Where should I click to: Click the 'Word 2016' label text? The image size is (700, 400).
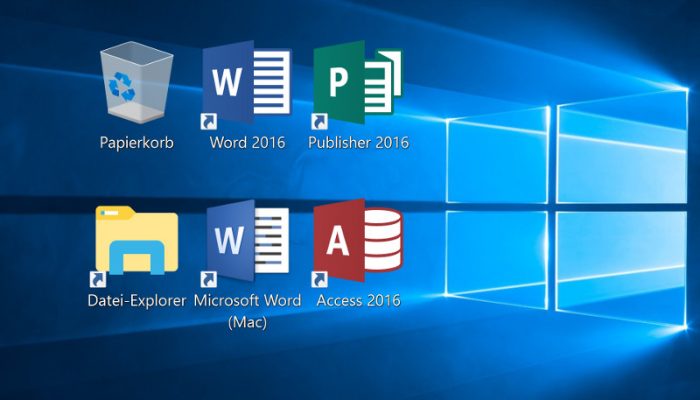(x=247, y=142)
